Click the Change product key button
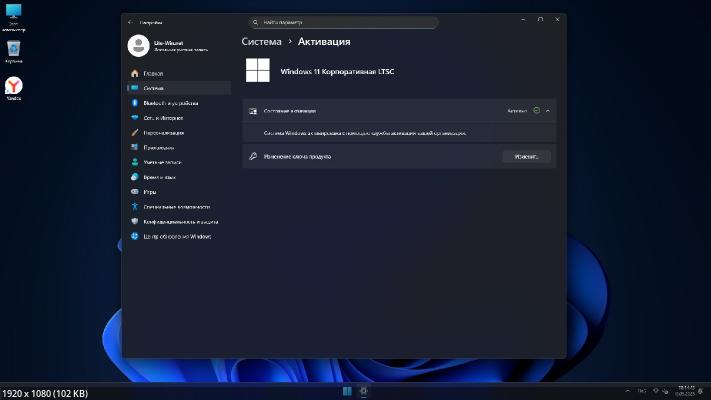Viewport: 711px width, 400px height. coord(526,157)
